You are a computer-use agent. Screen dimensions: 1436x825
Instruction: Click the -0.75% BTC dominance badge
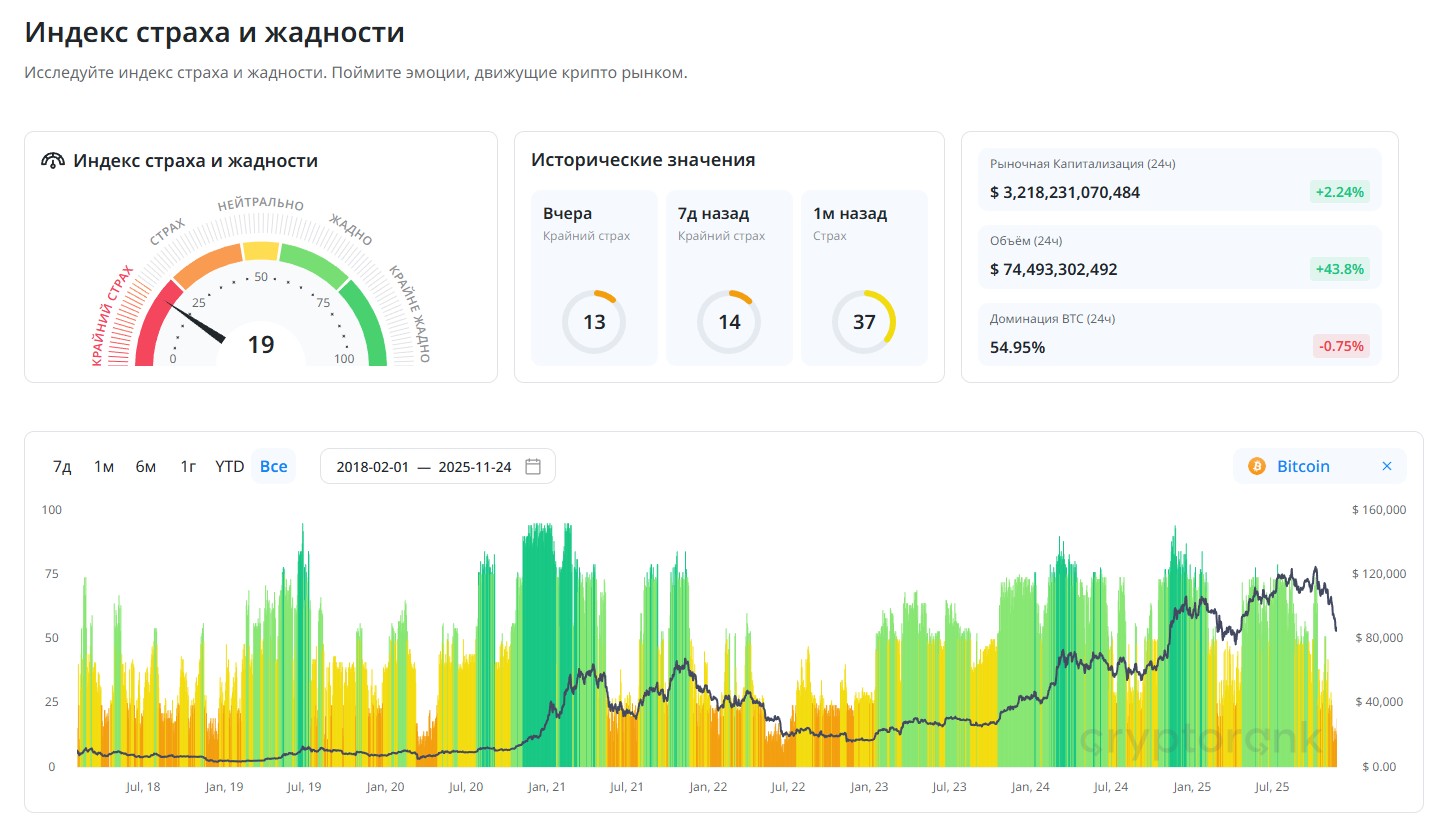(x=1340, y=347)
